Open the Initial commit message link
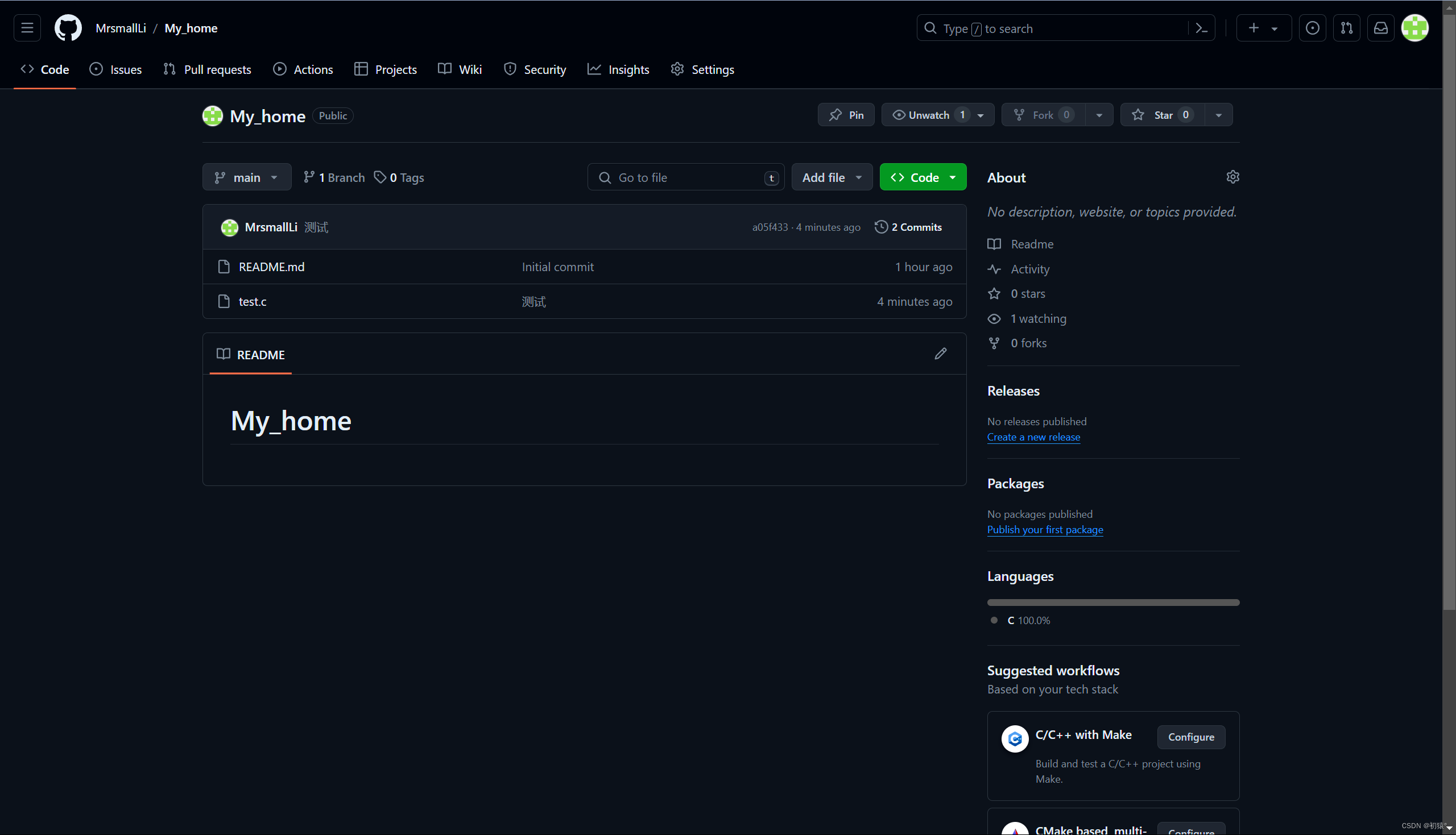1456x835 pixels. 557,267
